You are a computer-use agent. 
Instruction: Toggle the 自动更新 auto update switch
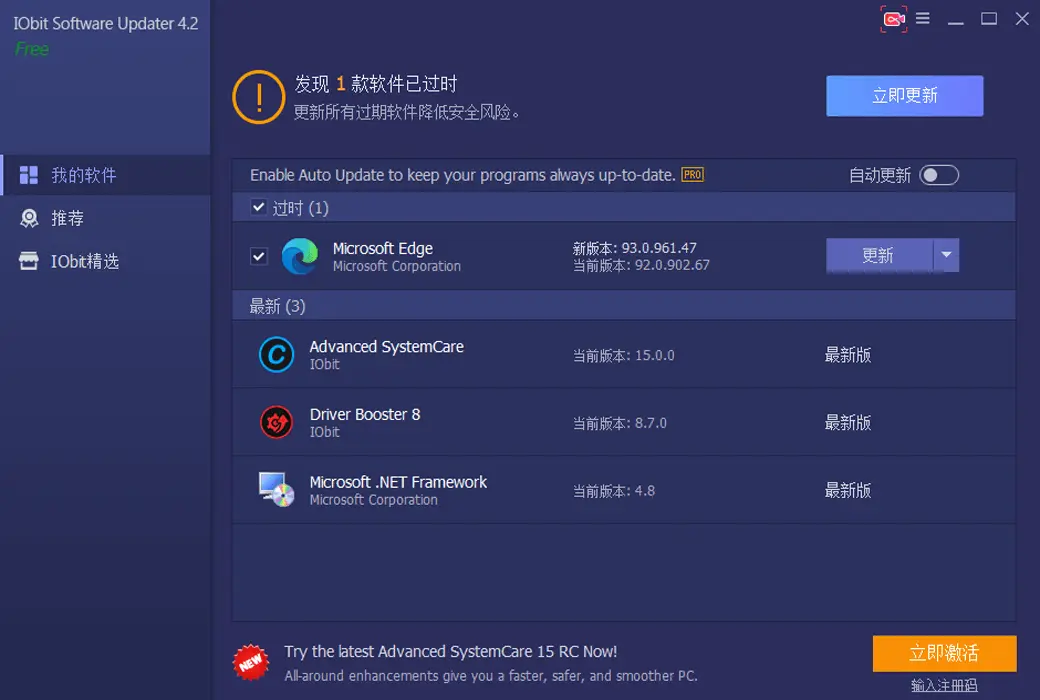(x=939, y=175)
